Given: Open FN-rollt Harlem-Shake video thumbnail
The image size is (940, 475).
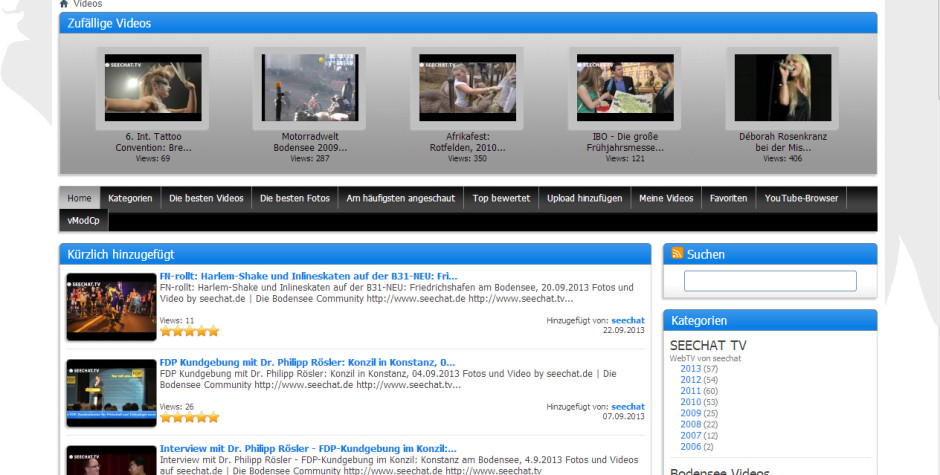Looking at the screenshot, I should tap(112, 306).
